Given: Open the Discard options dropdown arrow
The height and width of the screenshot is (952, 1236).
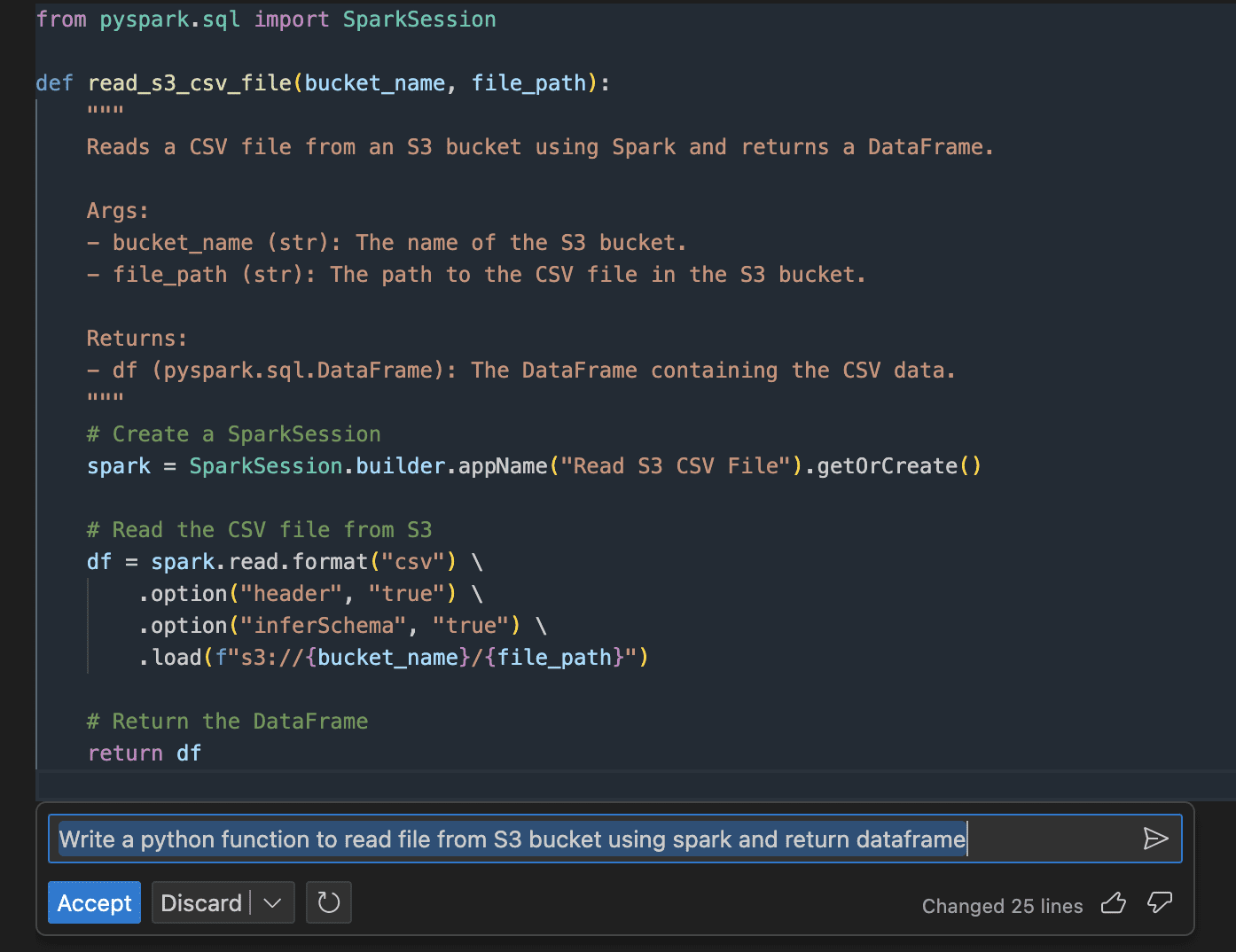Looking at the screenshot, I should [x=273, y=902].
